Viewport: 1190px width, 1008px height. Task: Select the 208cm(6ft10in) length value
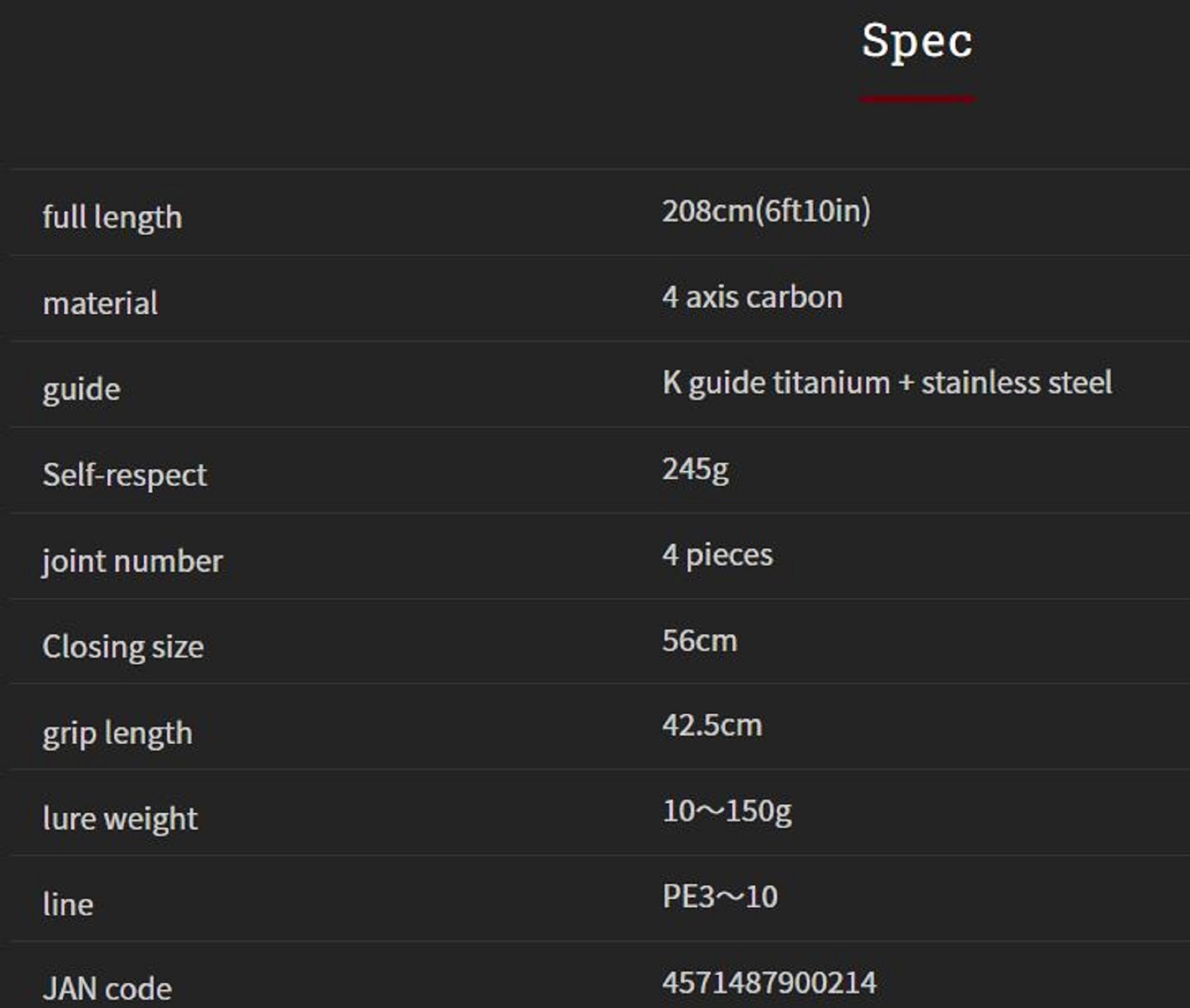pos(766,211)
